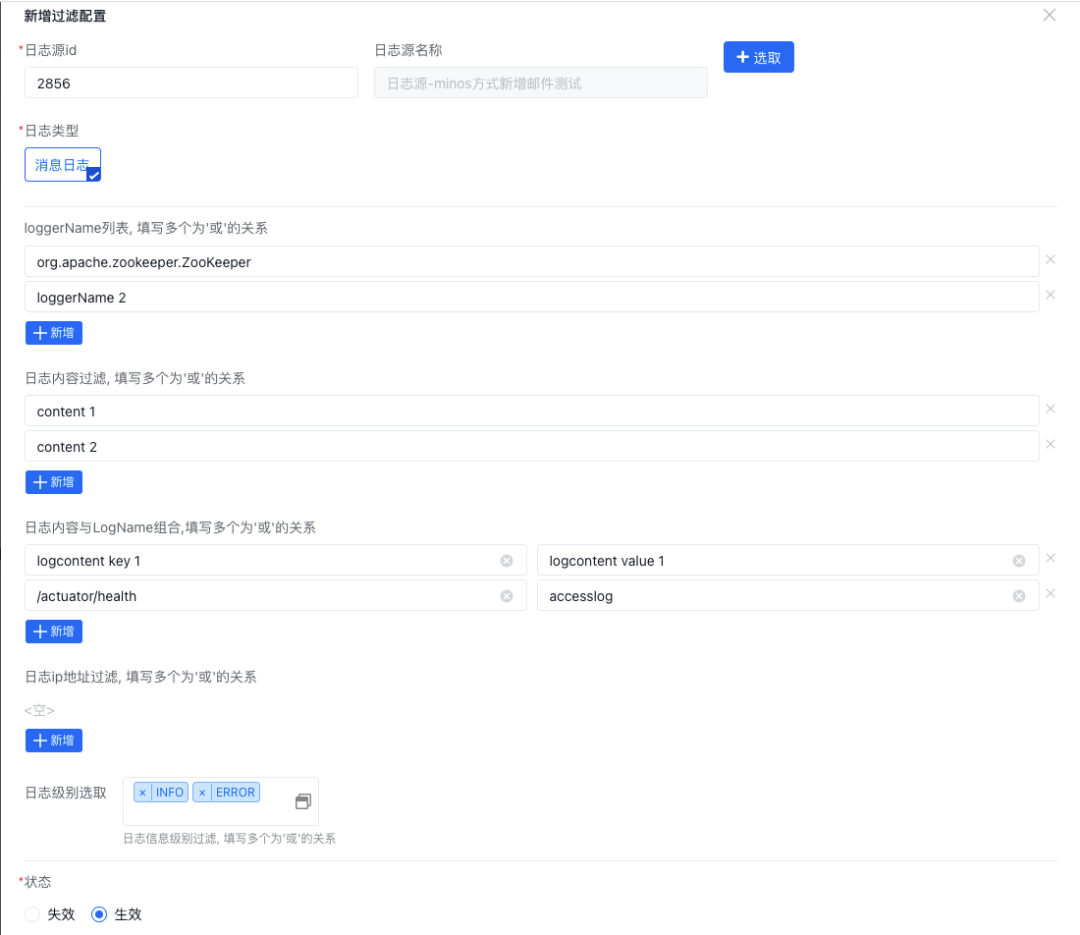Clear the accesslog field
Screen dimensions: 1080x935
pyautogui.click(x=1019, y=596)
